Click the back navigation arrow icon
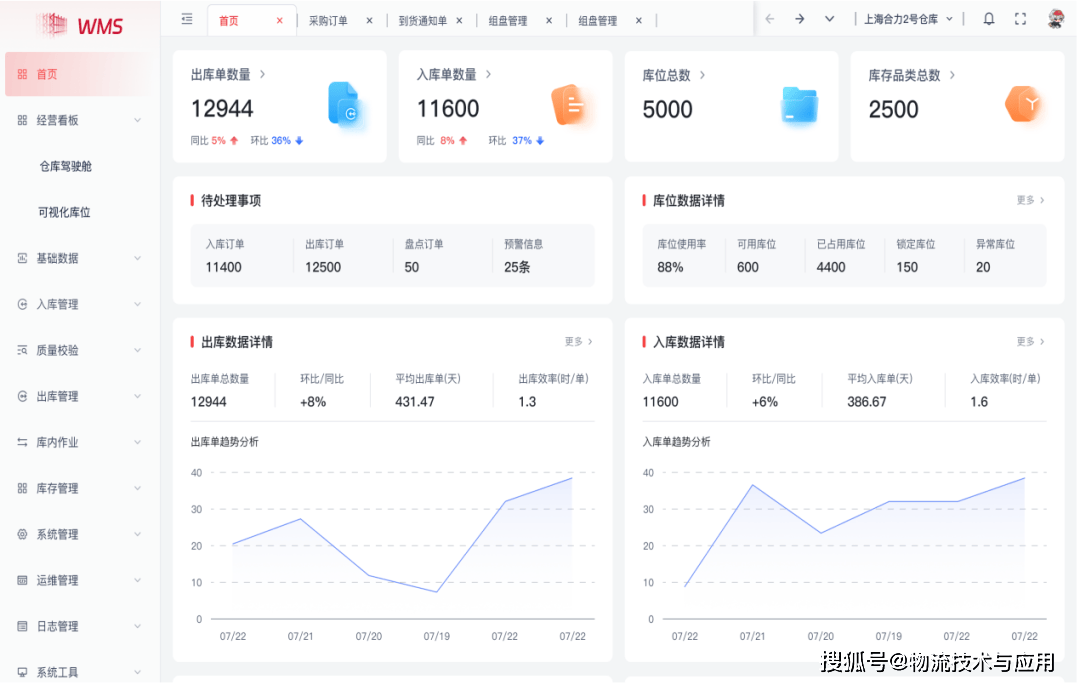 click(770, 18)
